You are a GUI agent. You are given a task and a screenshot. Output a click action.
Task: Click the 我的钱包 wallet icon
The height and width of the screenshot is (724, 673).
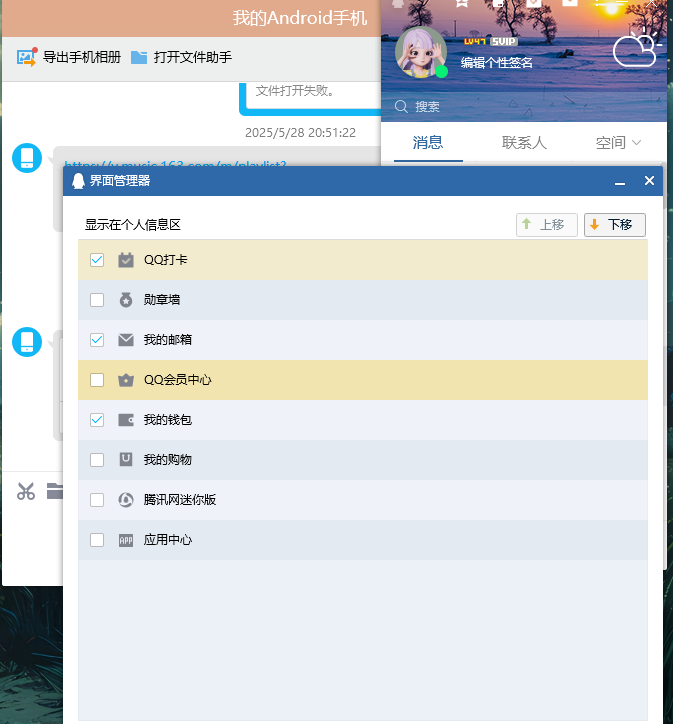[x=126, y=420]
